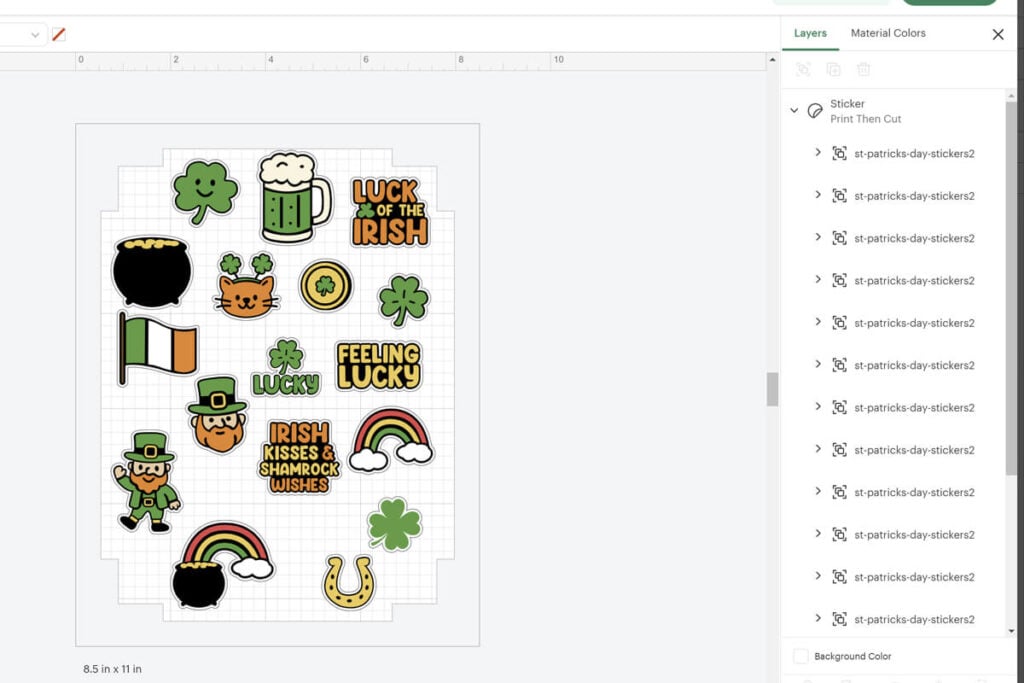Click the Duplicate icon in the Layers panel
1024x683 pixels.
click(834, 69)
